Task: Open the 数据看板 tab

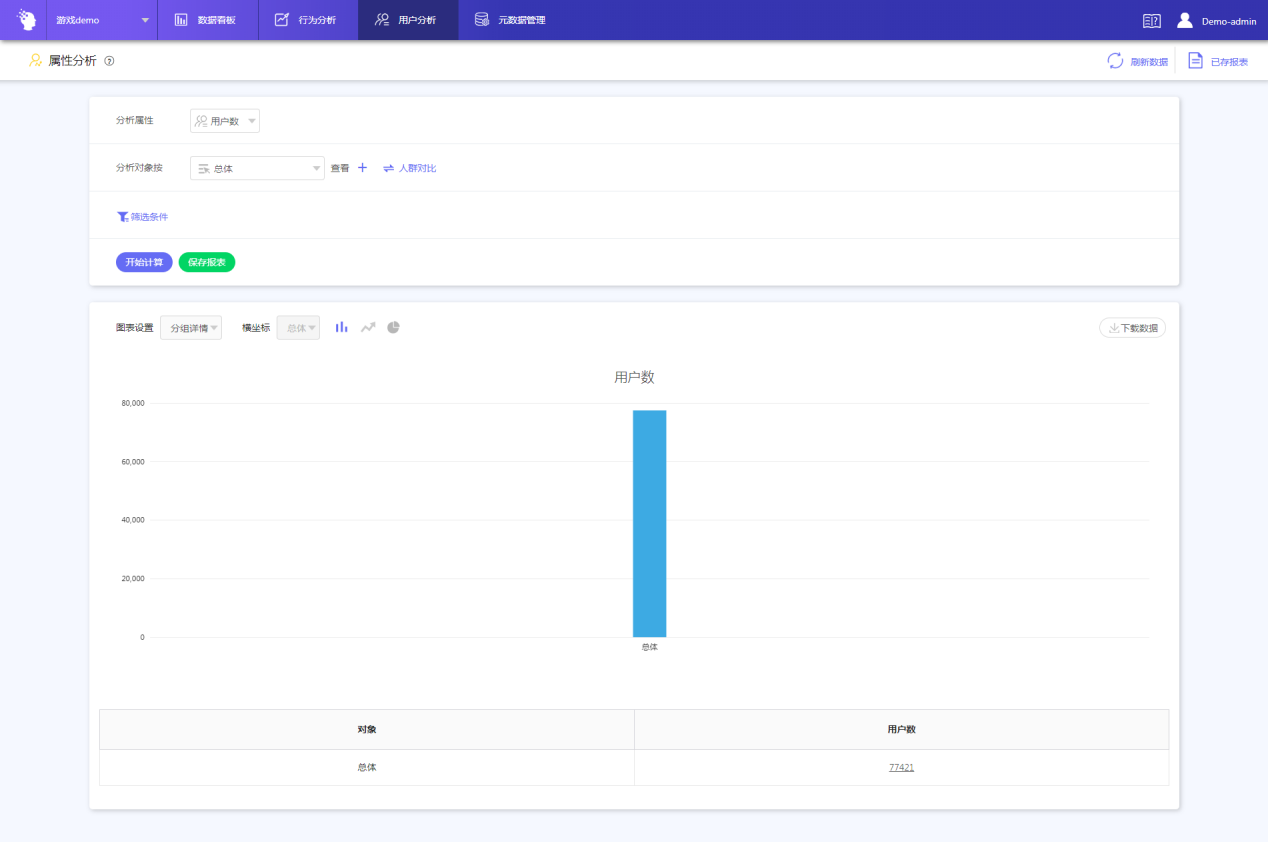Action: pyautogui.click(x=207, y=20)
